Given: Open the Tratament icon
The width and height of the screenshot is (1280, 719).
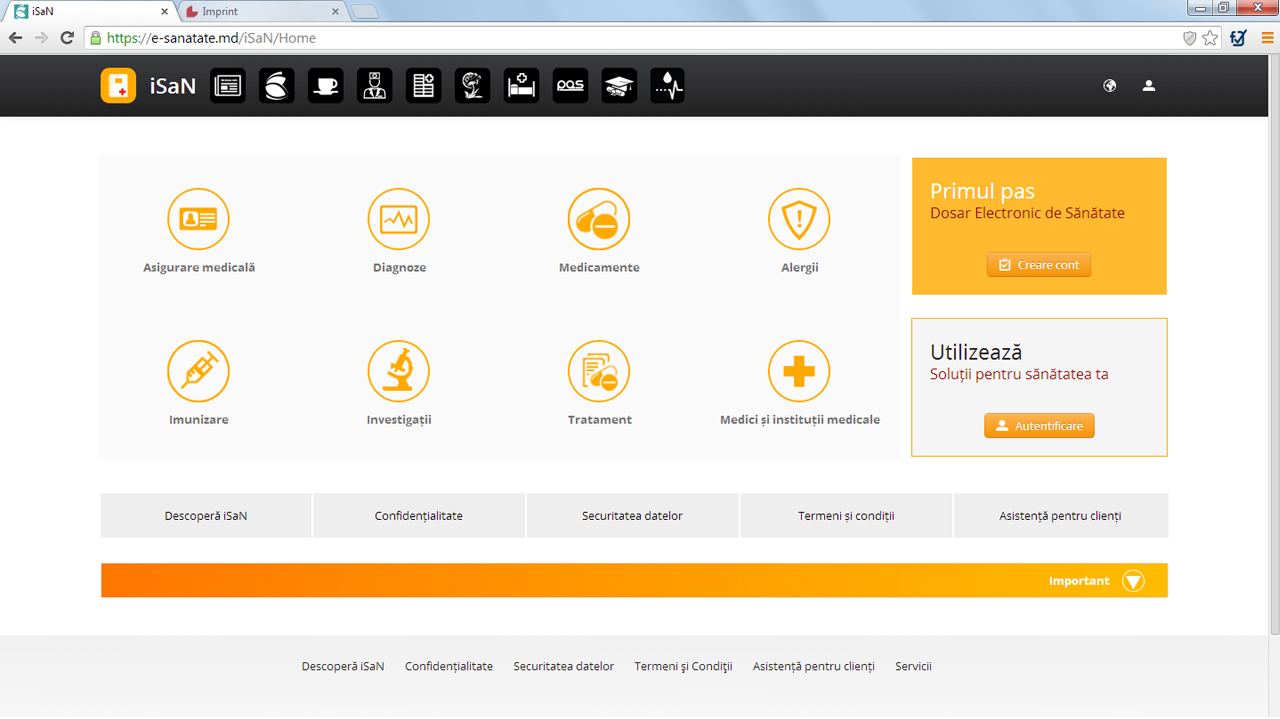Looking at the screenshot, I should 599,372.
